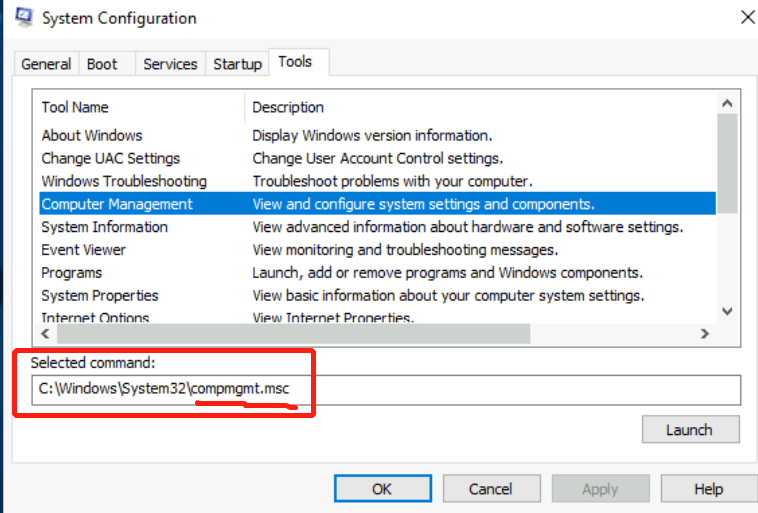
Task: Select System Information tool row
Action: coord(104,227)
